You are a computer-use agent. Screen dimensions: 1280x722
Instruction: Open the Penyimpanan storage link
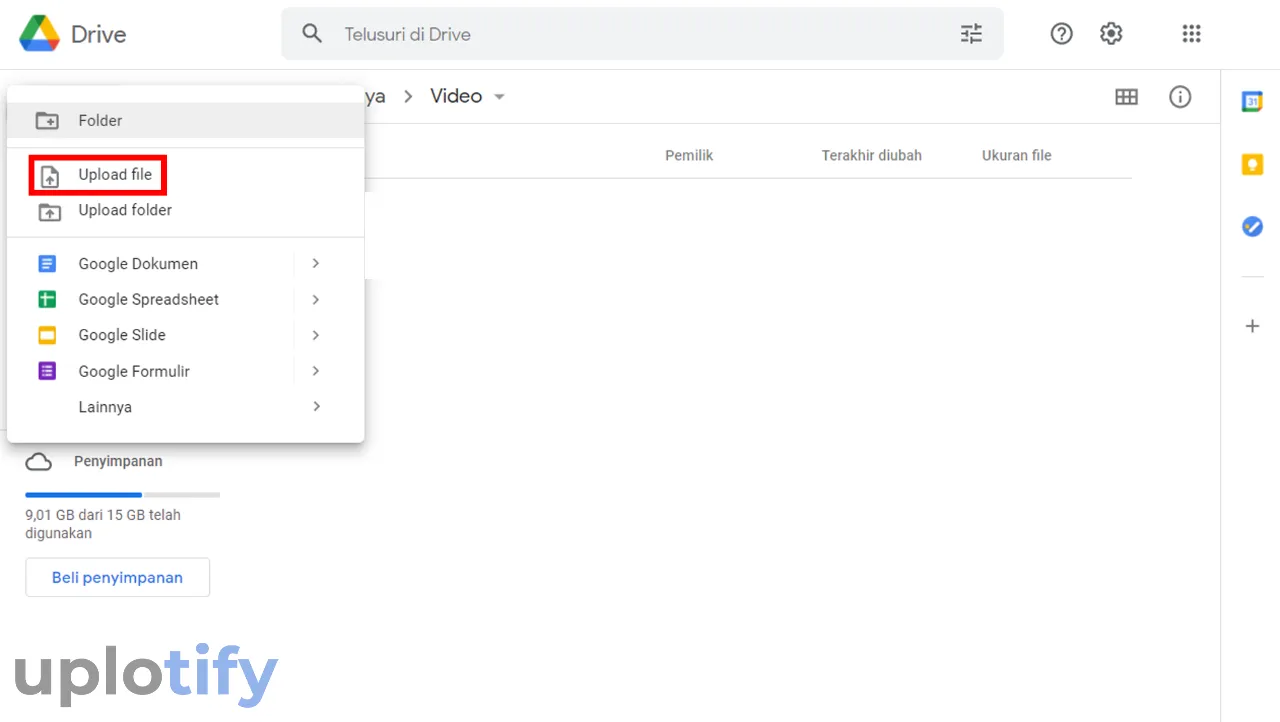(x=118, y=462)
